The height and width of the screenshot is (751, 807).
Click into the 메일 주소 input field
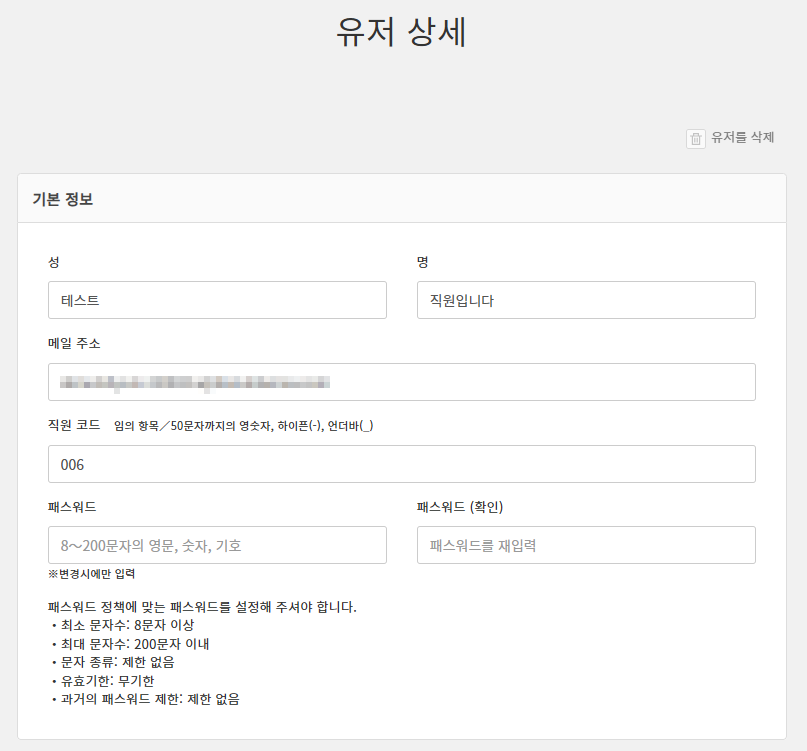click(401, 382)
